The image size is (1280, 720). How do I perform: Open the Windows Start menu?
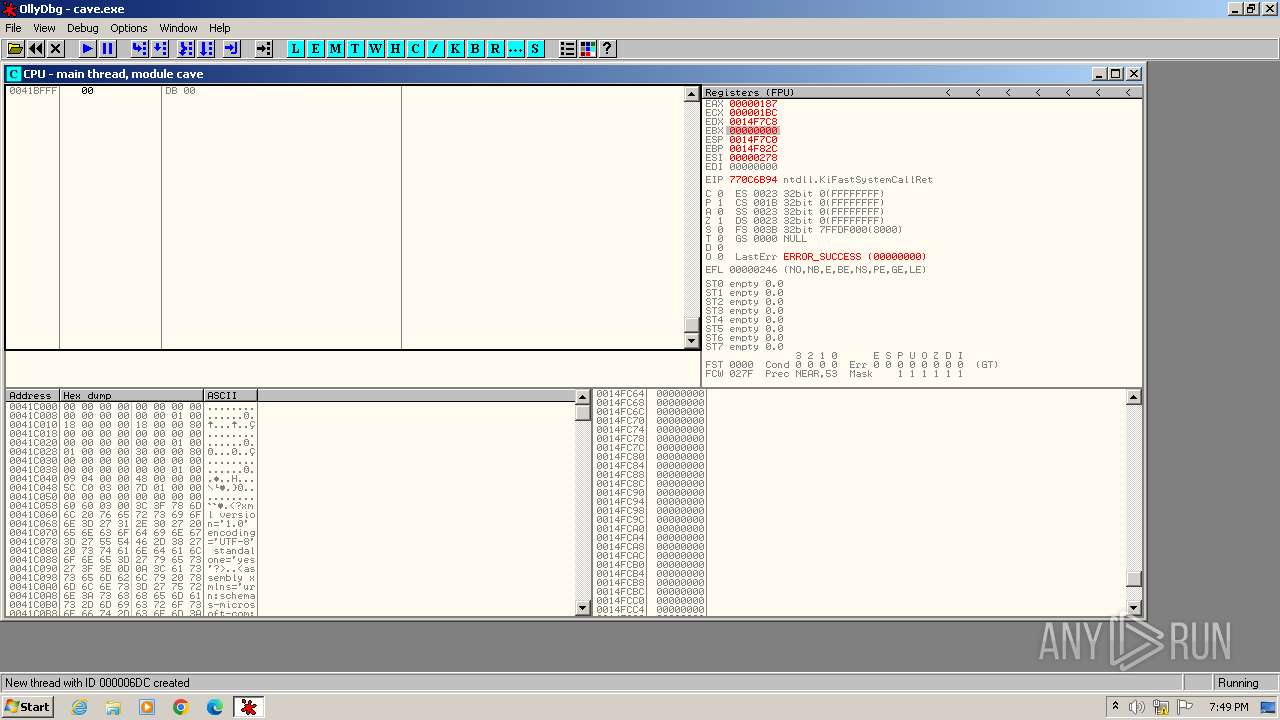[27, 706]
